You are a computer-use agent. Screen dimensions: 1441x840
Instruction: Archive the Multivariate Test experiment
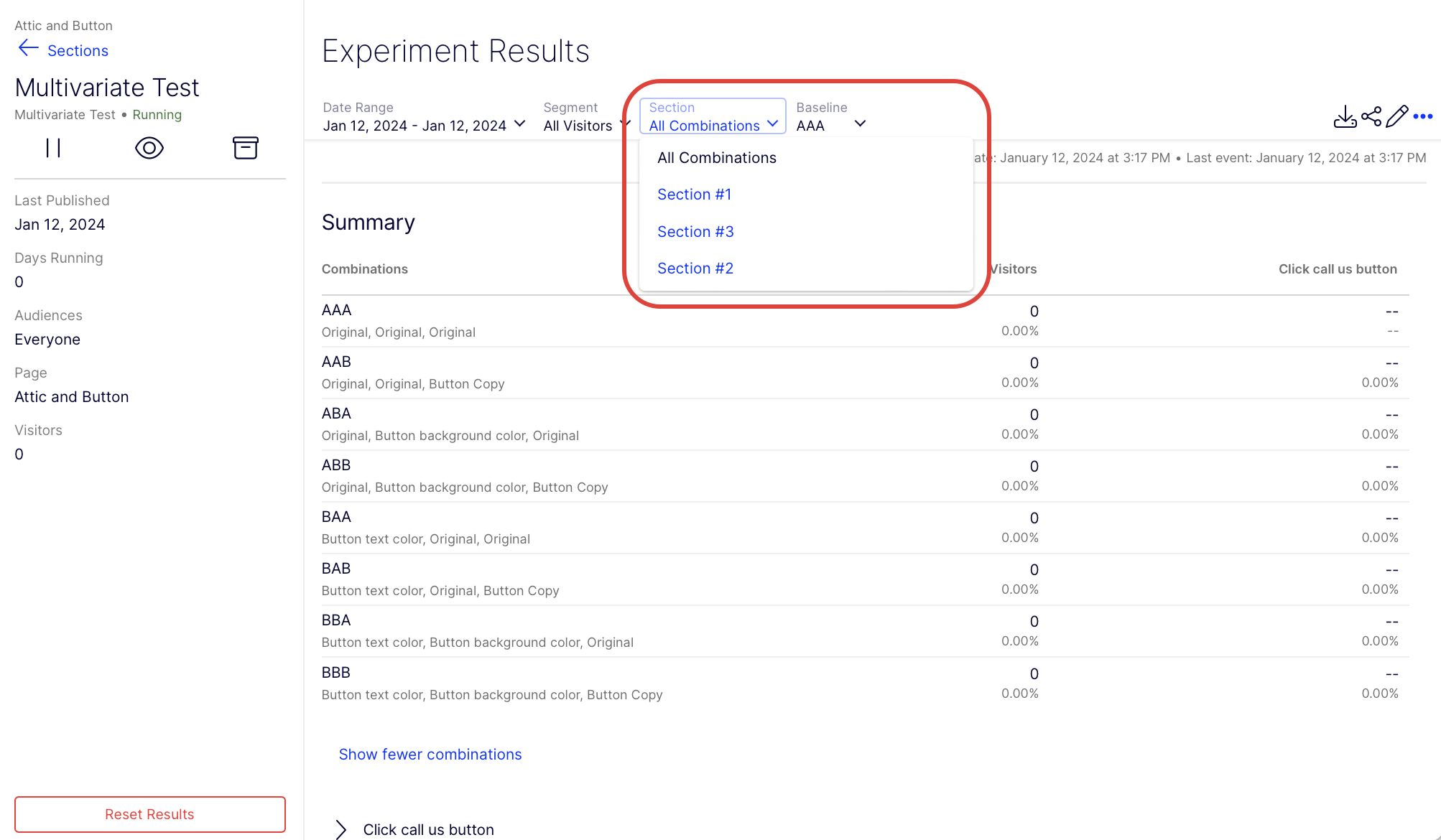tap(245, 148)
